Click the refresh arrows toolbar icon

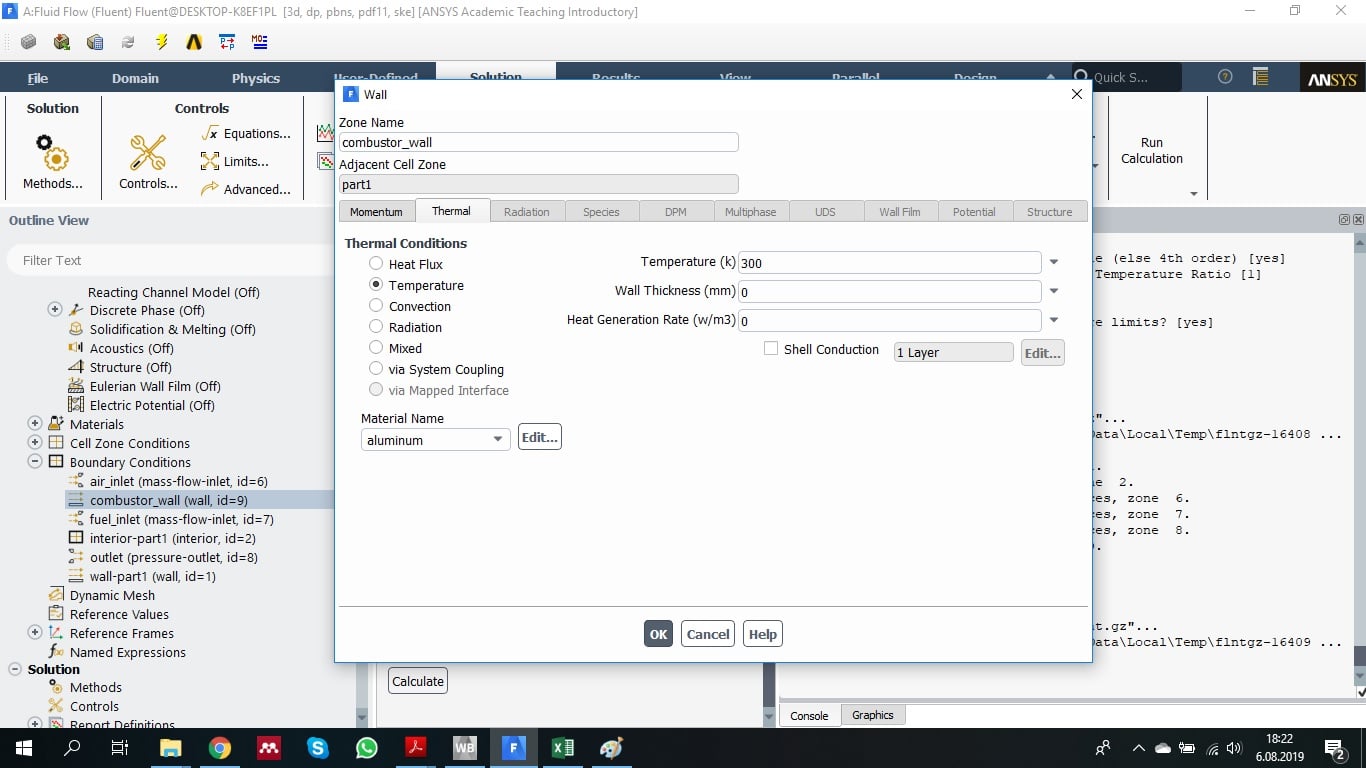(128, 42)
